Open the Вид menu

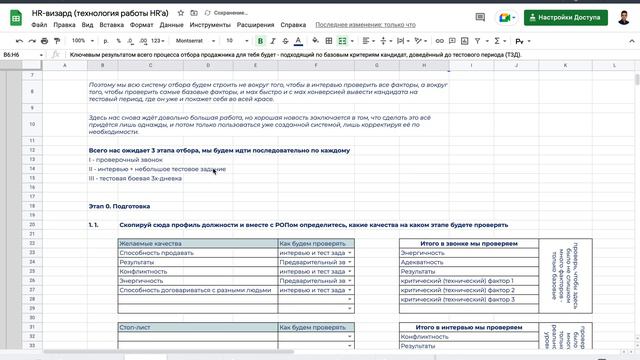coord(87,25)
